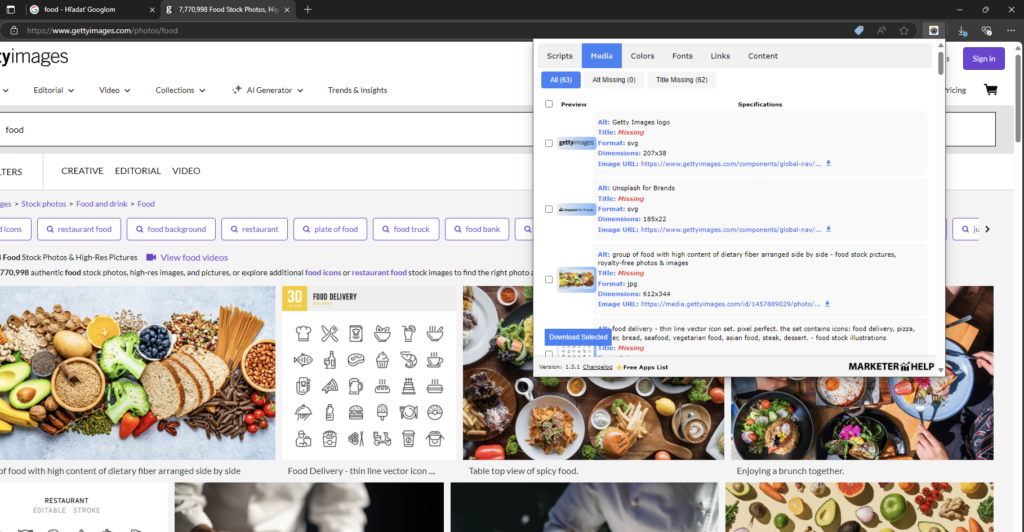Open browser downloads icon

[962, 30]
